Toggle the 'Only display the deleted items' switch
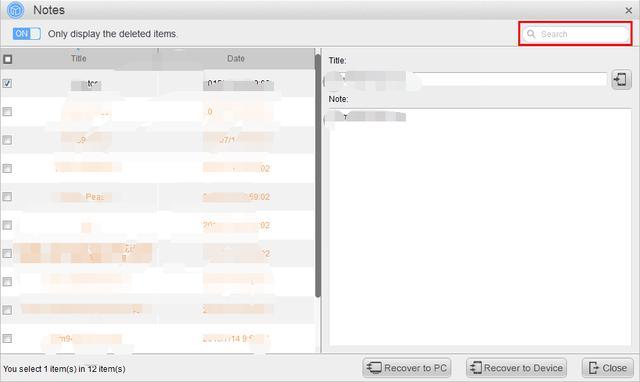Viewport: 640px width, 382px height. click(x=27, y=33)
